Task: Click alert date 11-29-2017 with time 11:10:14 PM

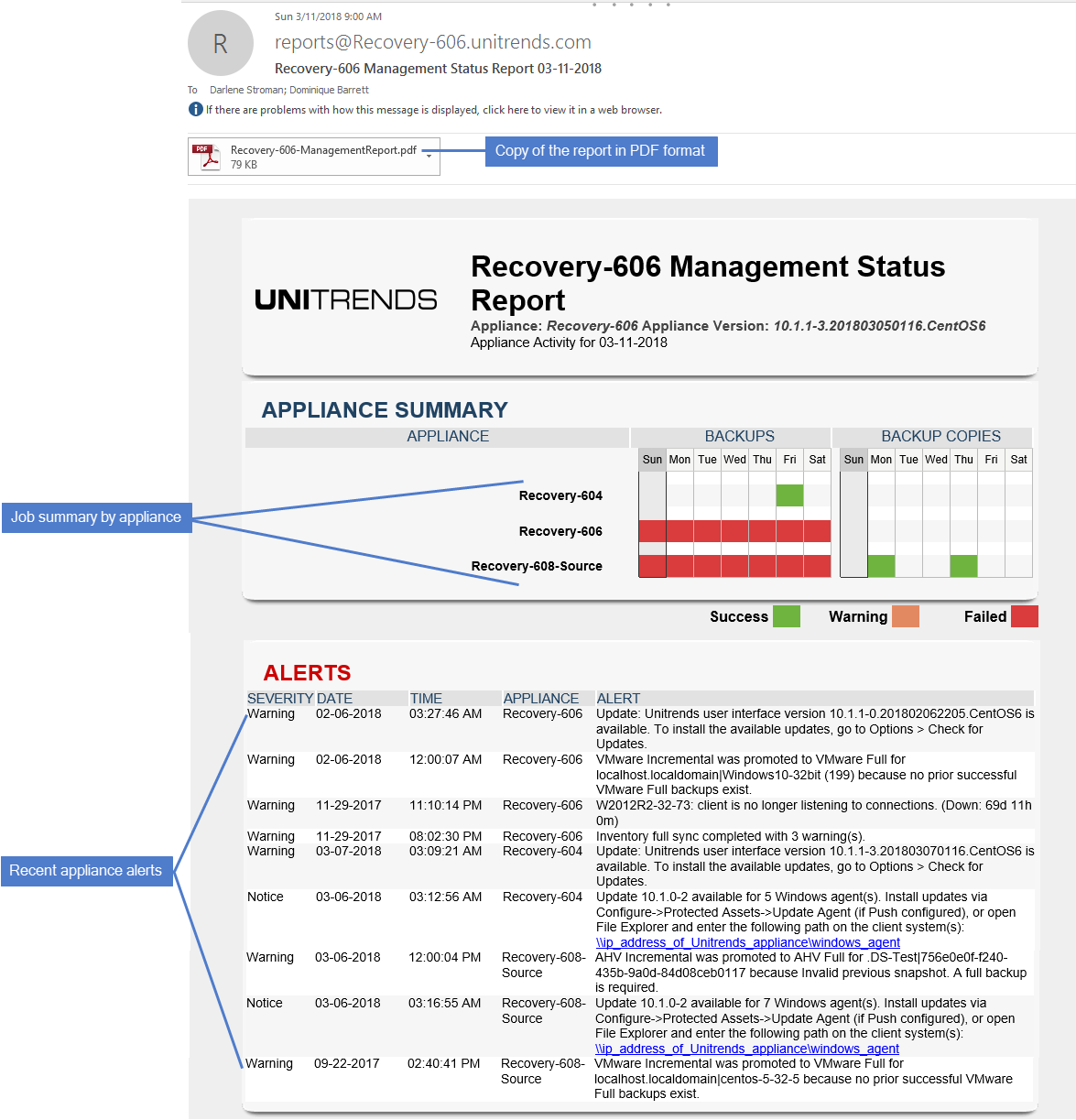Action: pyautogui.click(x=348, y=805)
